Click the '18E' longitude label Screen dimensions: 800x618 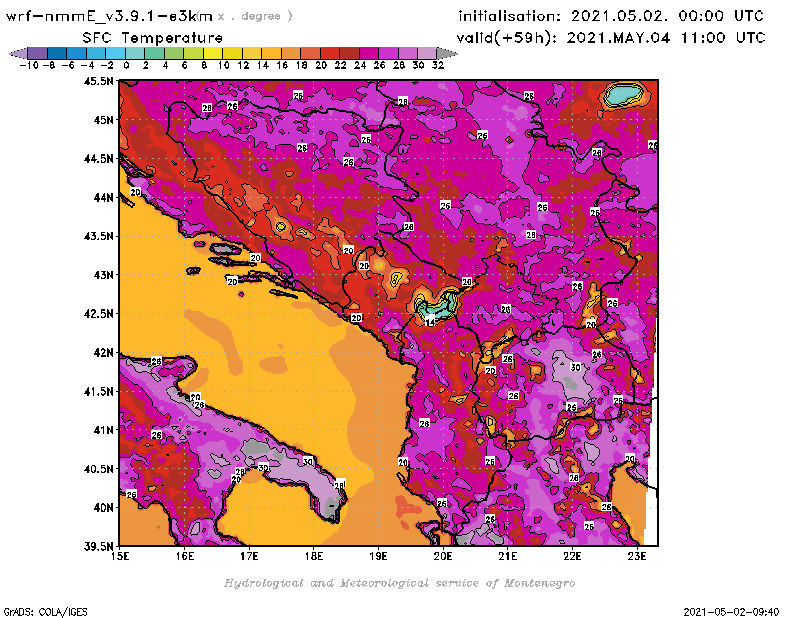coord(314,556)
